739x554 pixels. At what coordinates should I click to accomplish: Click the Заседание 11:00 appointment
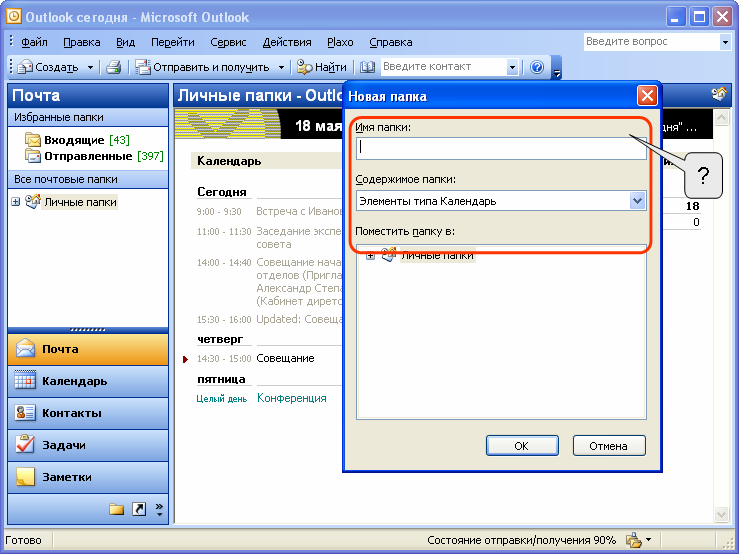click(299, 238)
